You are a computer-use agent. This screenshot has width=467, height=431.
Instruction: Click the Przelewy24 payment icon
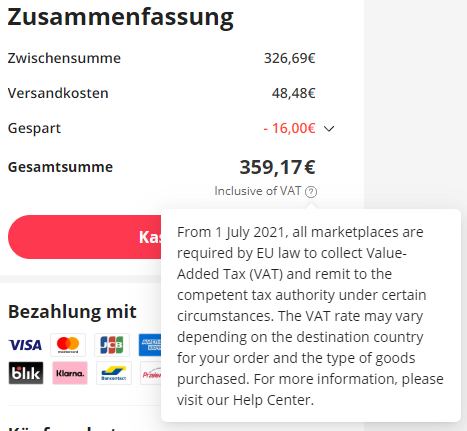151,373
